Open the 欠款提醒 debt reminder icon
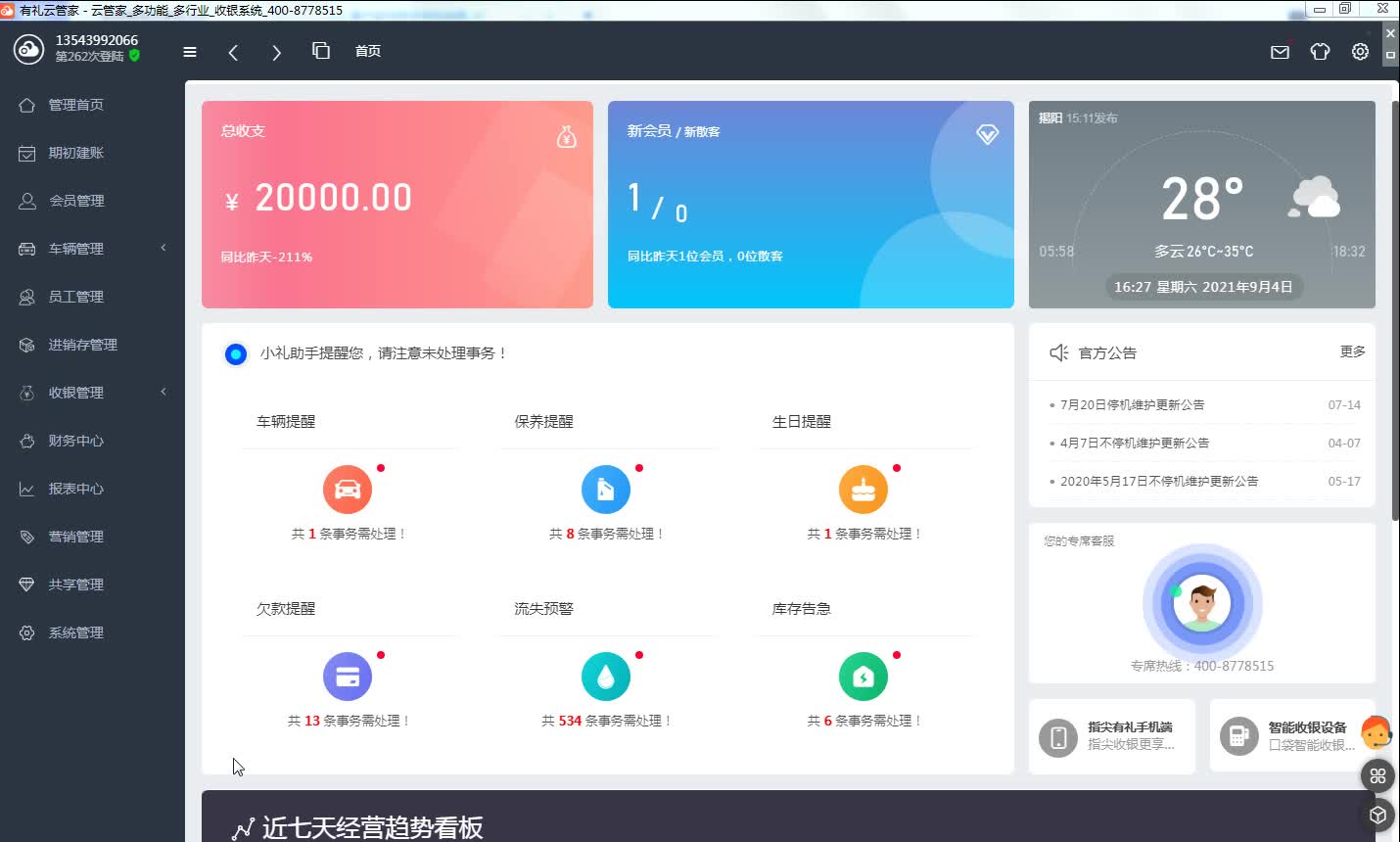Viewport: 1400px width, 842px height. (x=347, y=676)
